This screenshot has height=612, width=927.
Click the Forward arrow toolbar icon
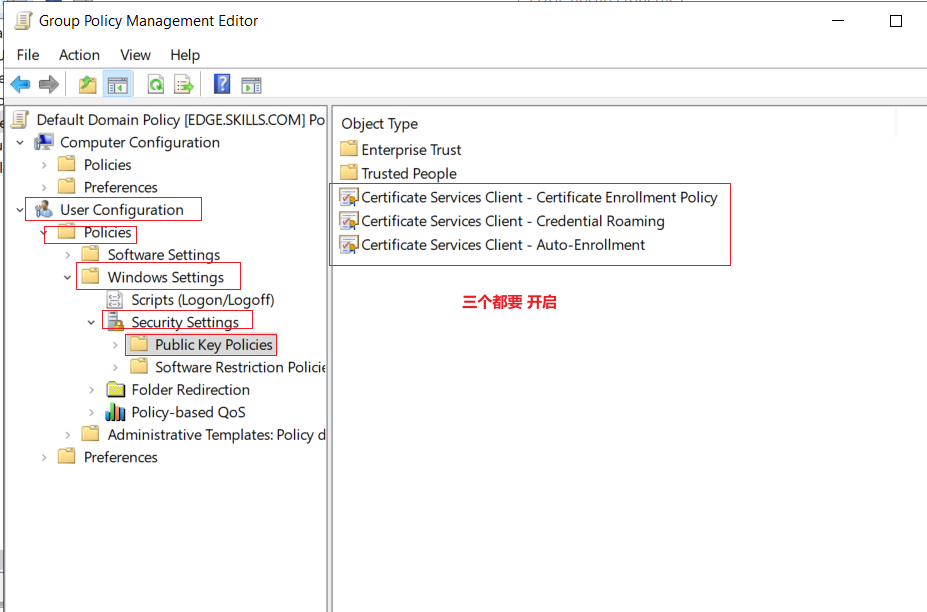[48, 85]
